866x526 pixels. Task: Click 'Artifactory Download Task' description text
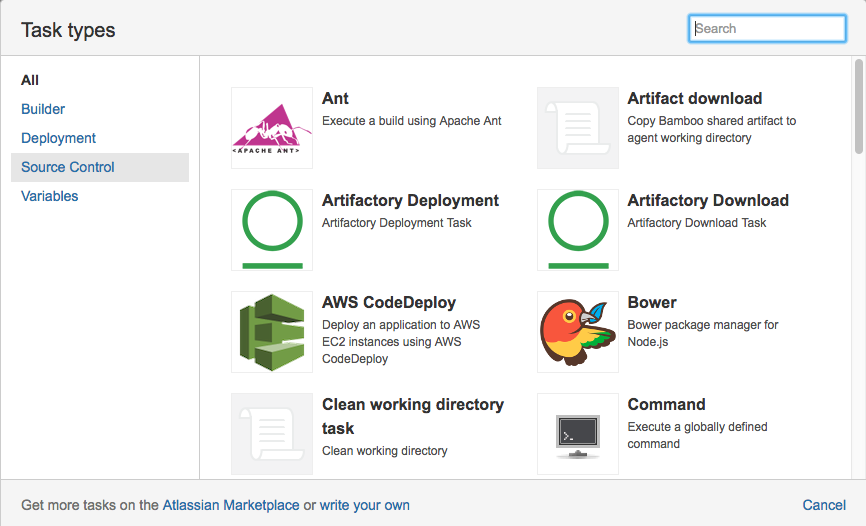coord(696,223)
